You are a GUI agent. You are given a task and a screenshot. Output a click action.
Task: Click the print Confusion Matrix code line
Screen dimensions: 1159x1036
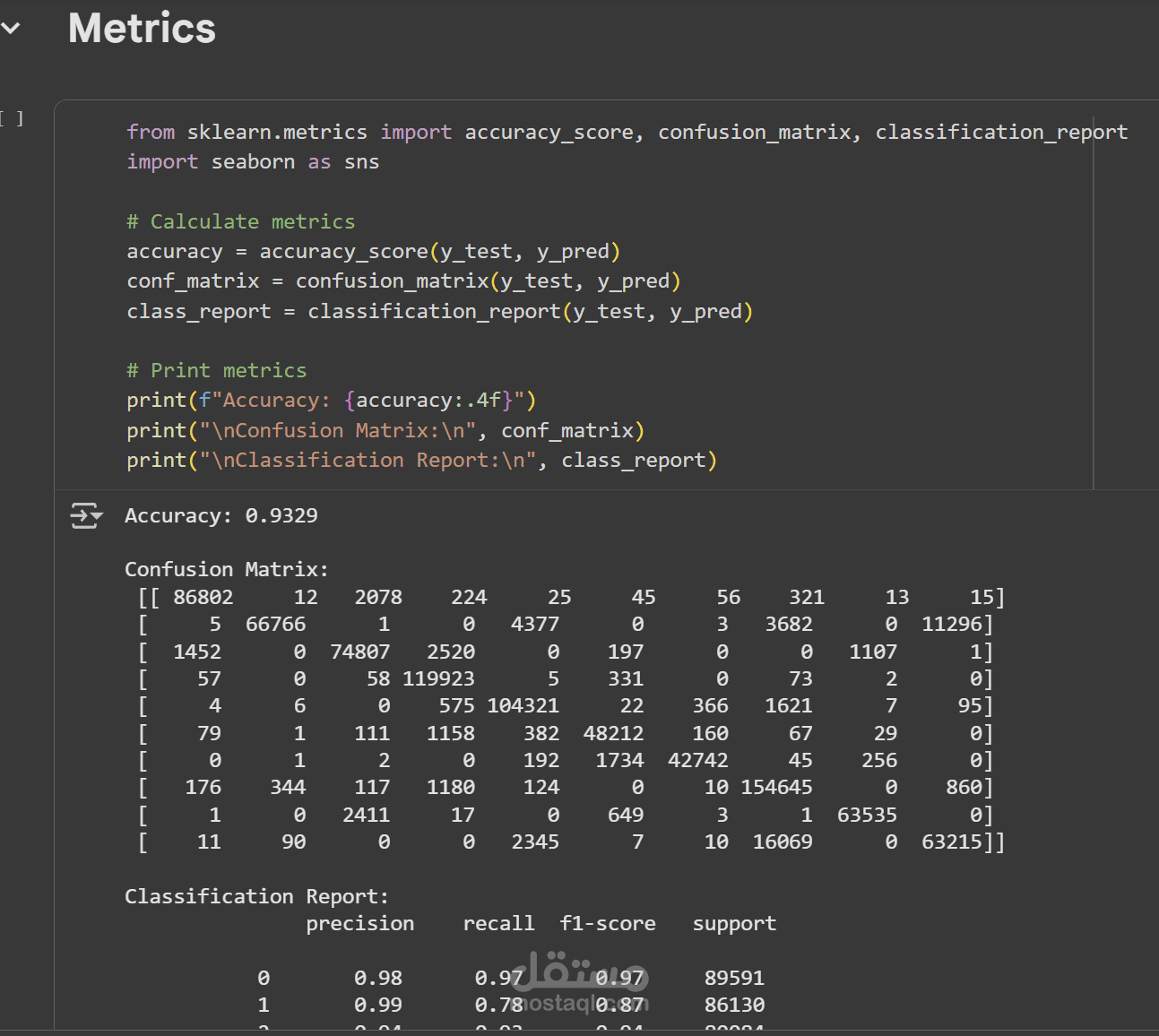point(385,431)
